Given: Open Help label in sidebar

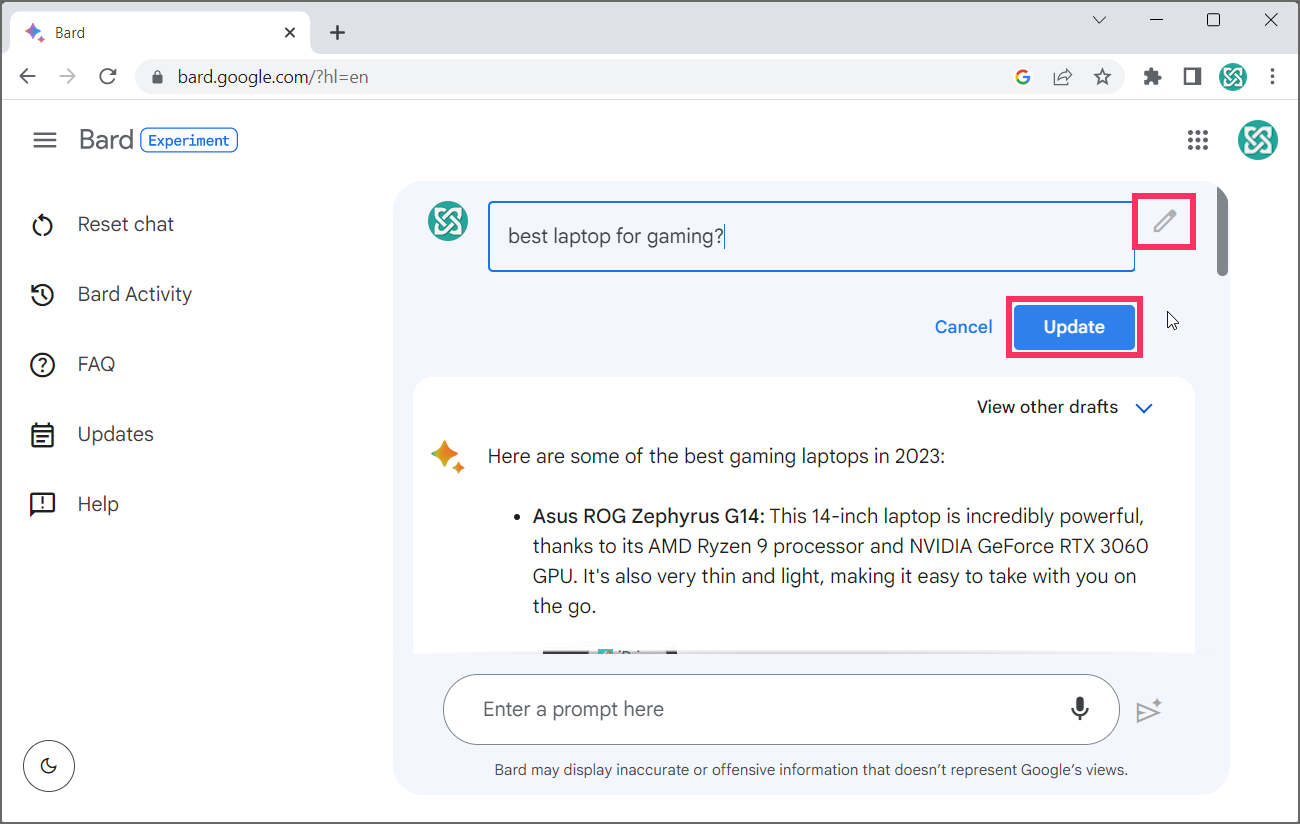Looking at the screenshot, I should tap(98, 504).
